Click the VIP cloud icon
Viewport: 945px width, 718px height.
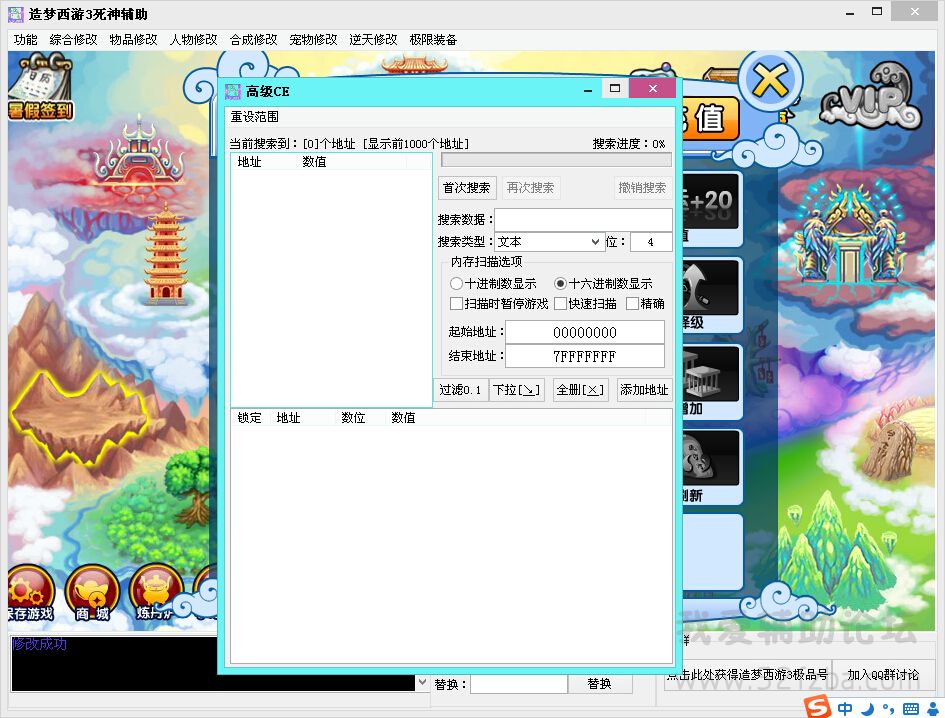870,100
